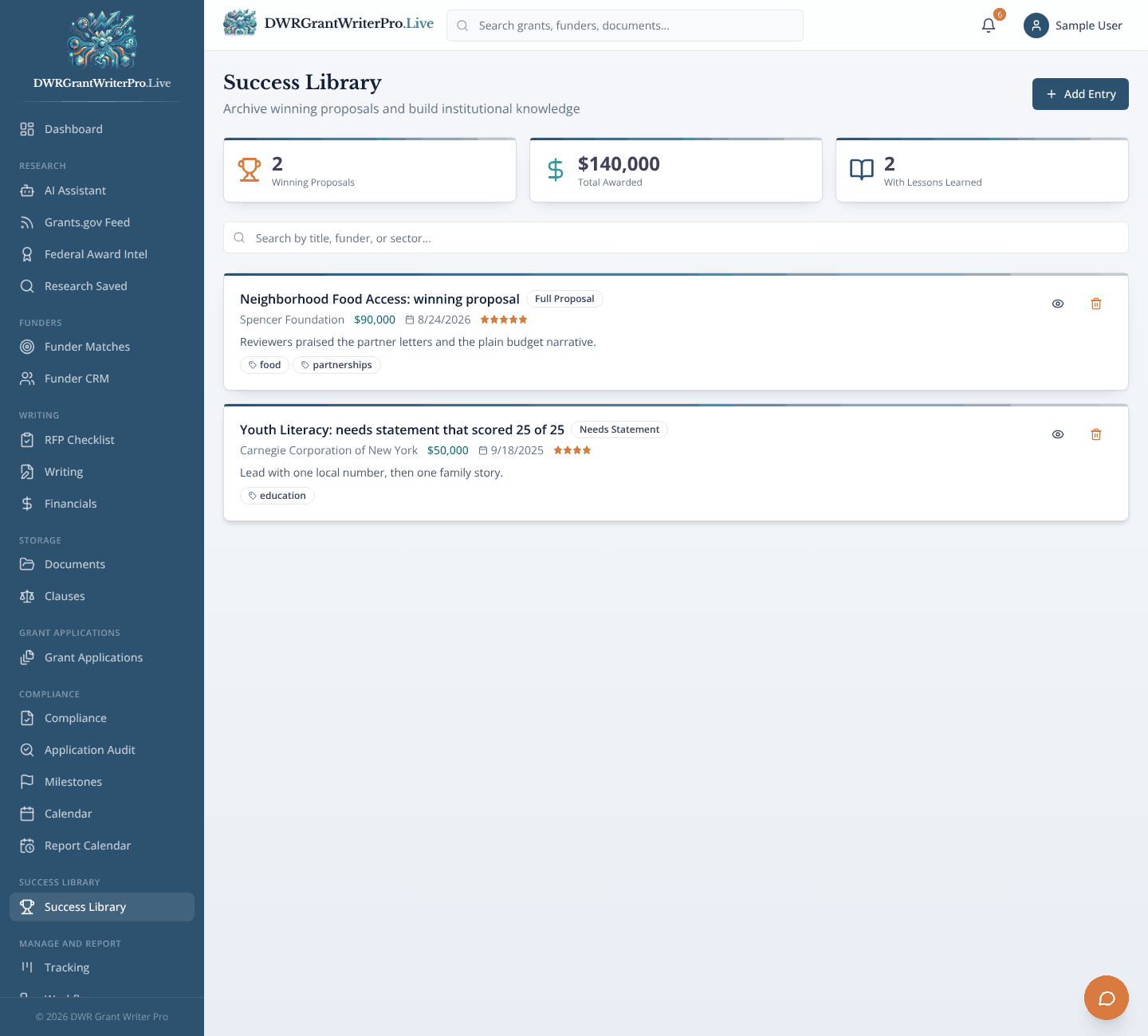Screen dimensions: 1148x1036
Task: Click the partnerships tag
Action: click(x=336, y=365)
